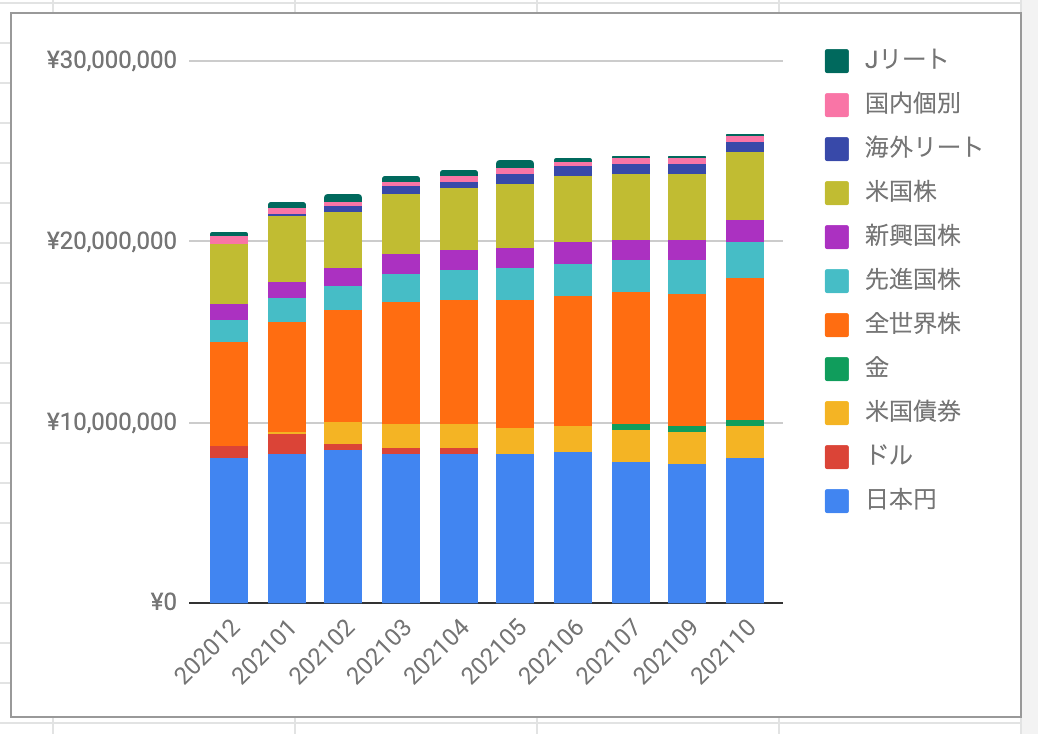The image size is (1038, 734).
Task: Select the red ドル segment of the 202101 bar
Action: coord(287,443)
